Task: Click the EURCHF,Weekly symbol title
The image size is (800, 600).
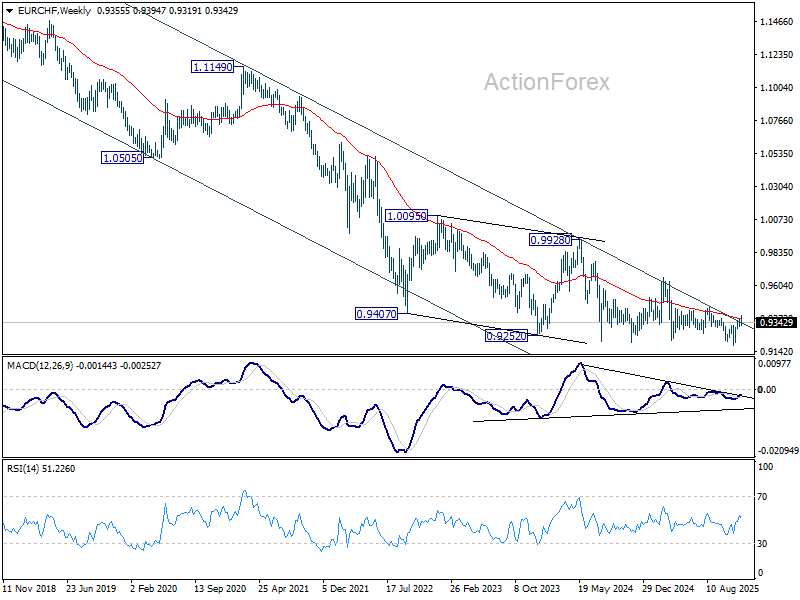Action: point(54,11)
